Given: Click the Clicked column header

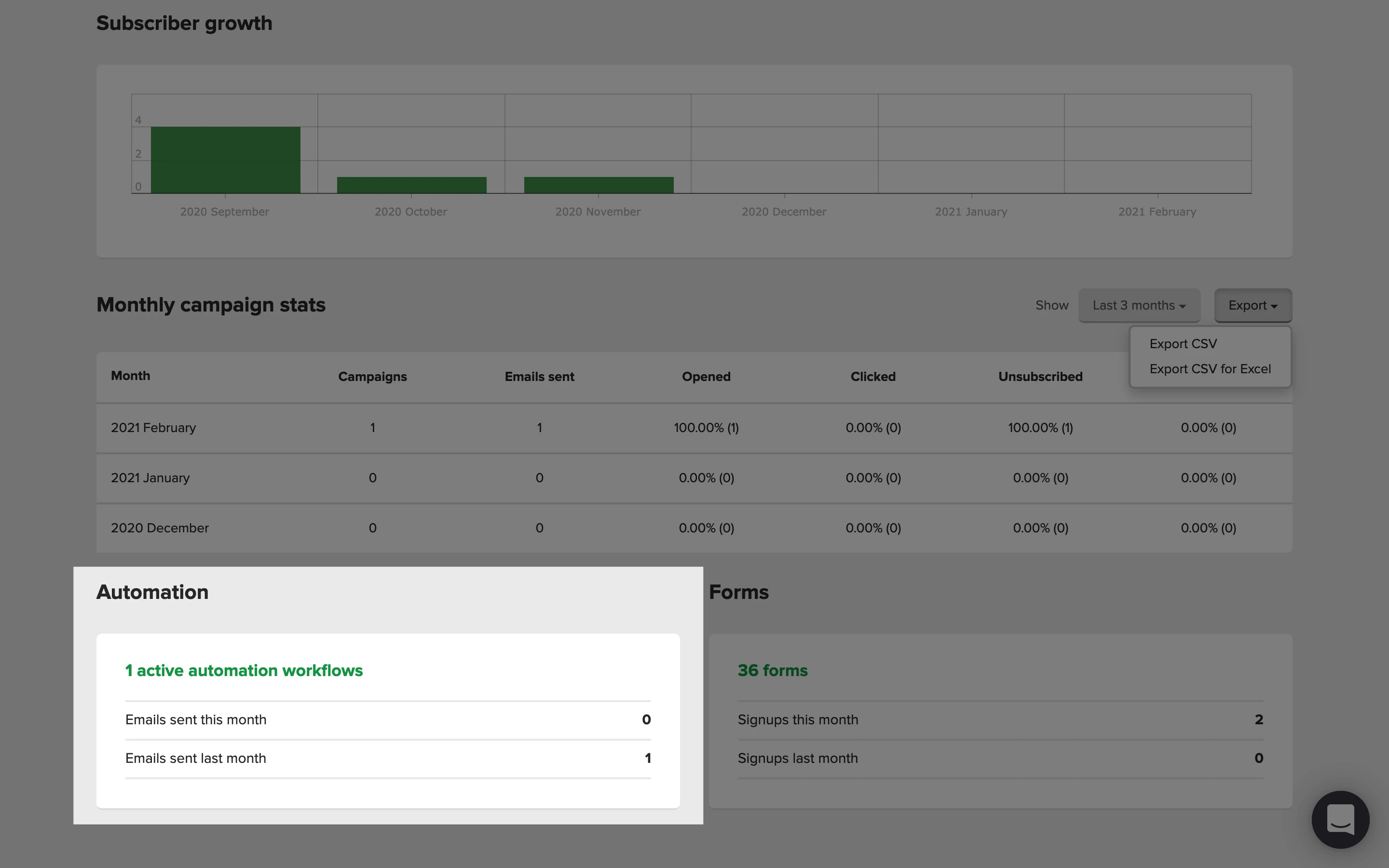Looking at the screenshot, I should pyautogui.click(x=872, y=377).
